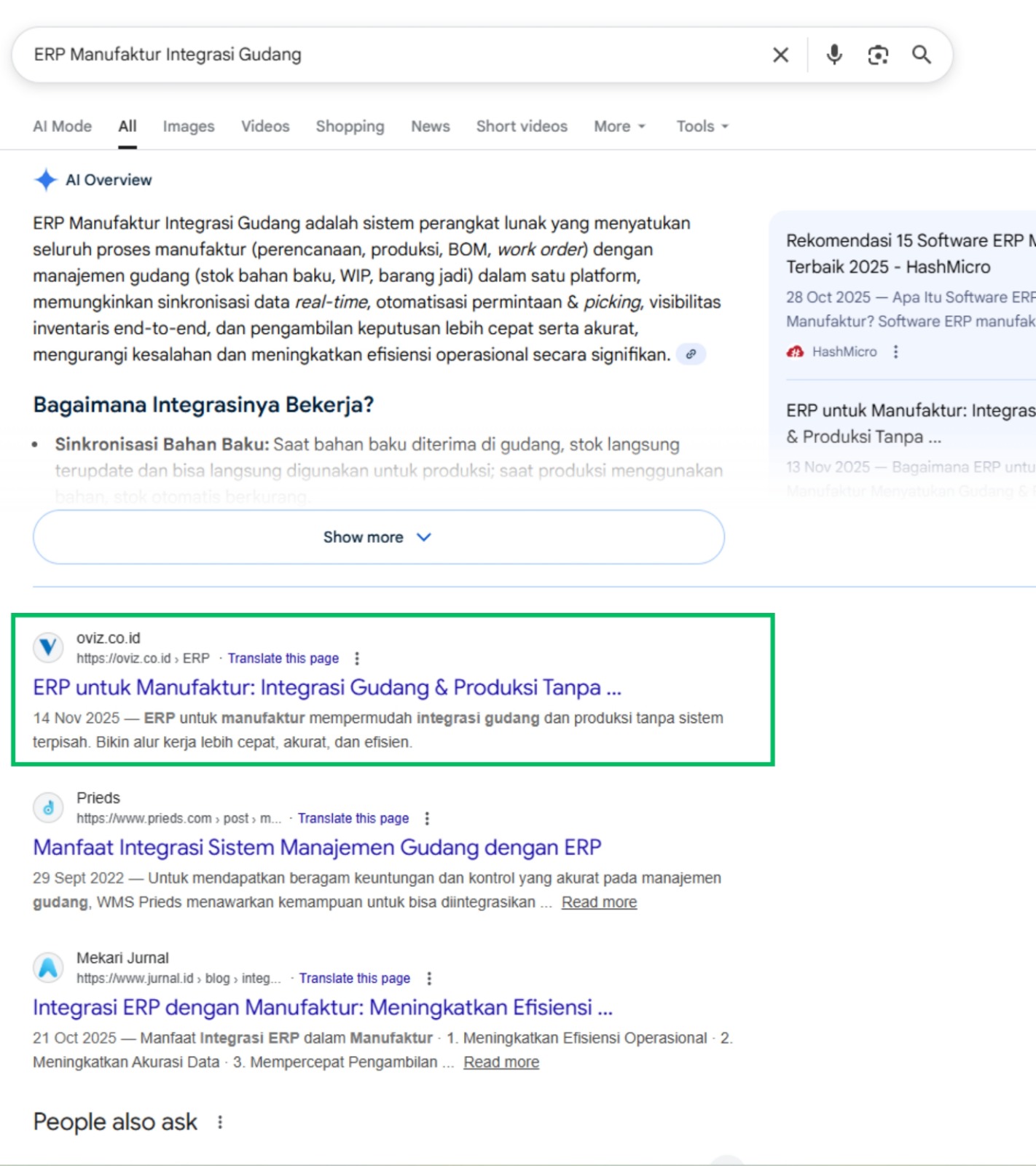Open the Tools dropdown
The height and width of the screenshot is (1166, 1036).
[x=702, y=127]
